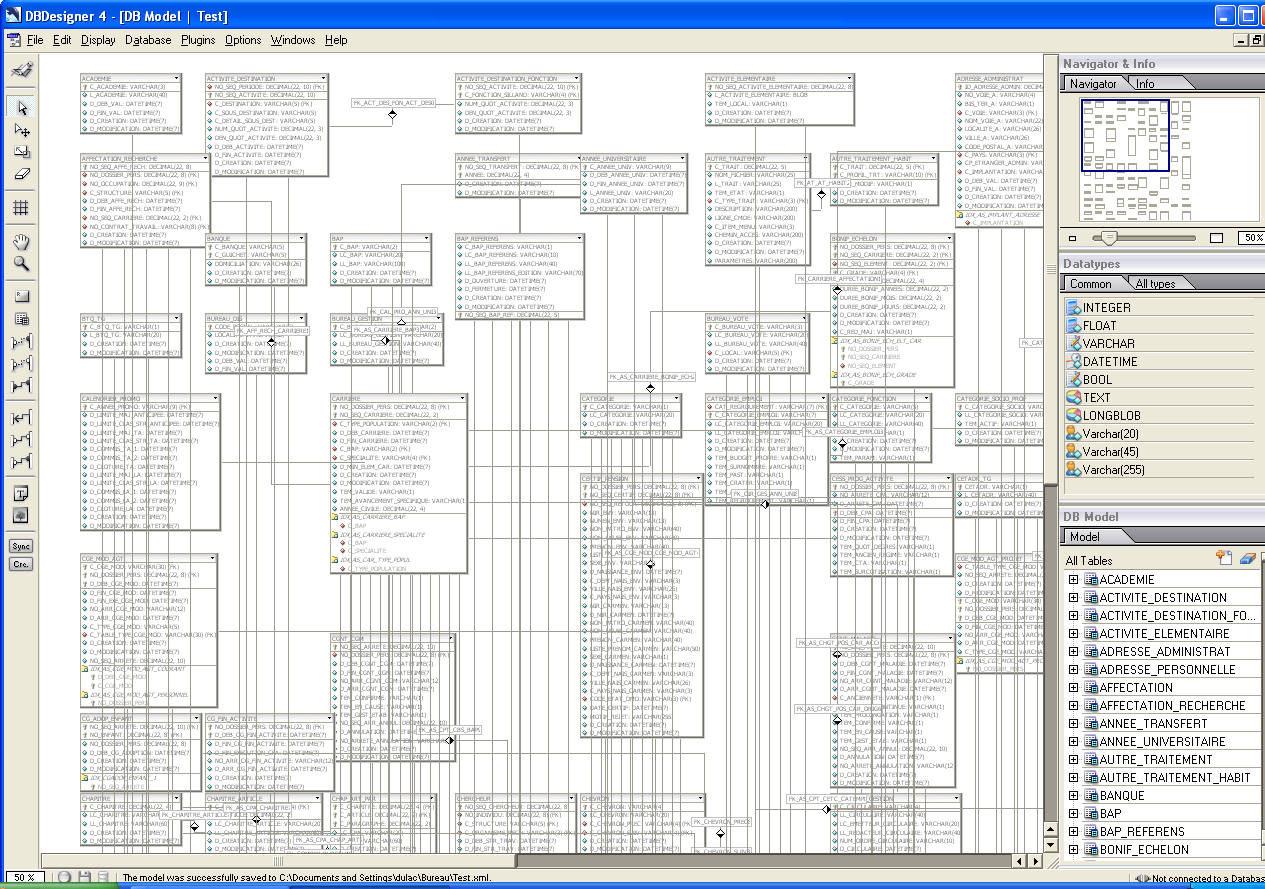The image size is (1265, 889).
Task: Expand ANNEE_TRANSFERT in All Tables list
Action: click(x=1074, y=724)
